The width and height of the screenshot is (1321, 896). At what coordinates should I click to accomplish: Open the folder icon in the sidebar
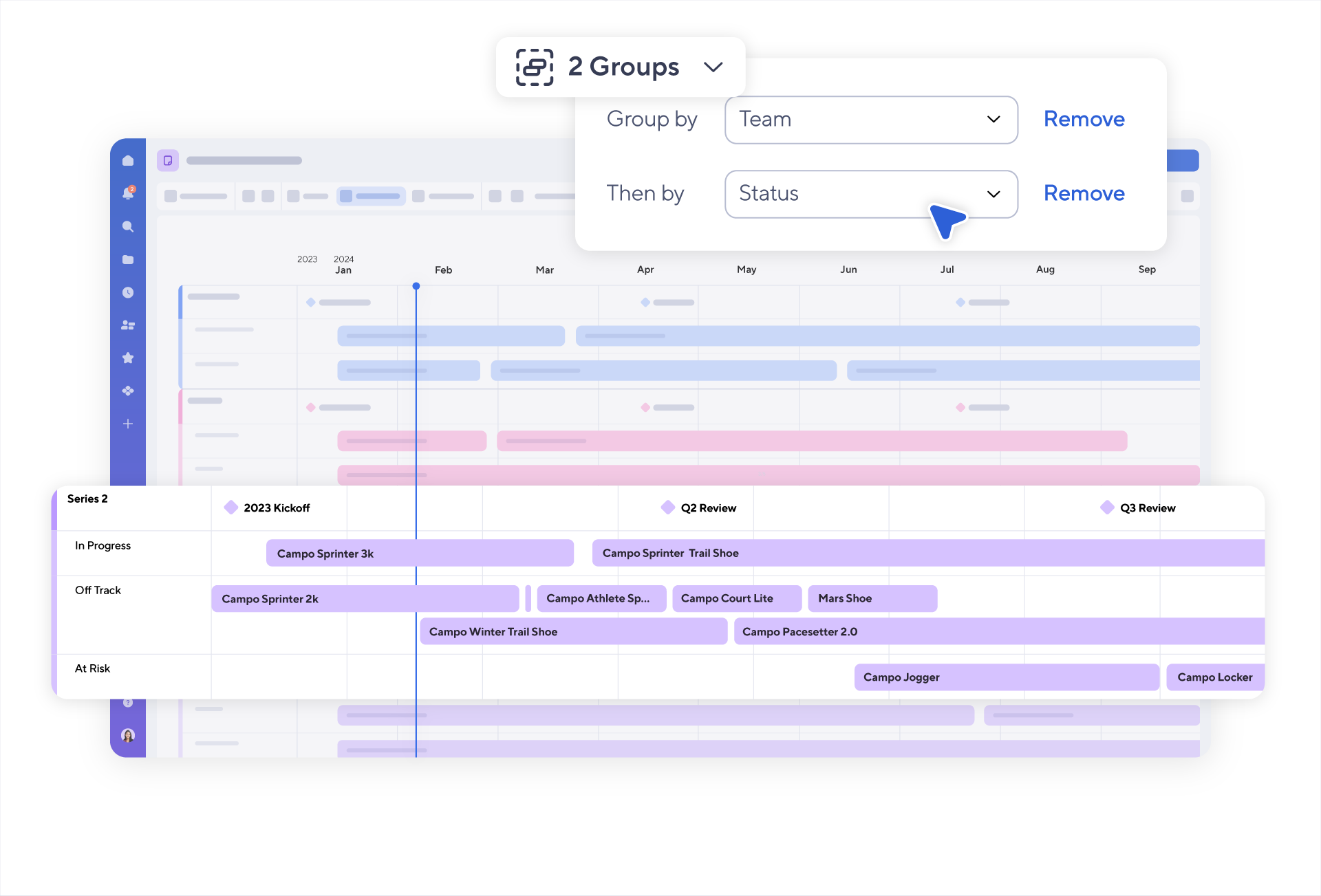pos(128,260)
